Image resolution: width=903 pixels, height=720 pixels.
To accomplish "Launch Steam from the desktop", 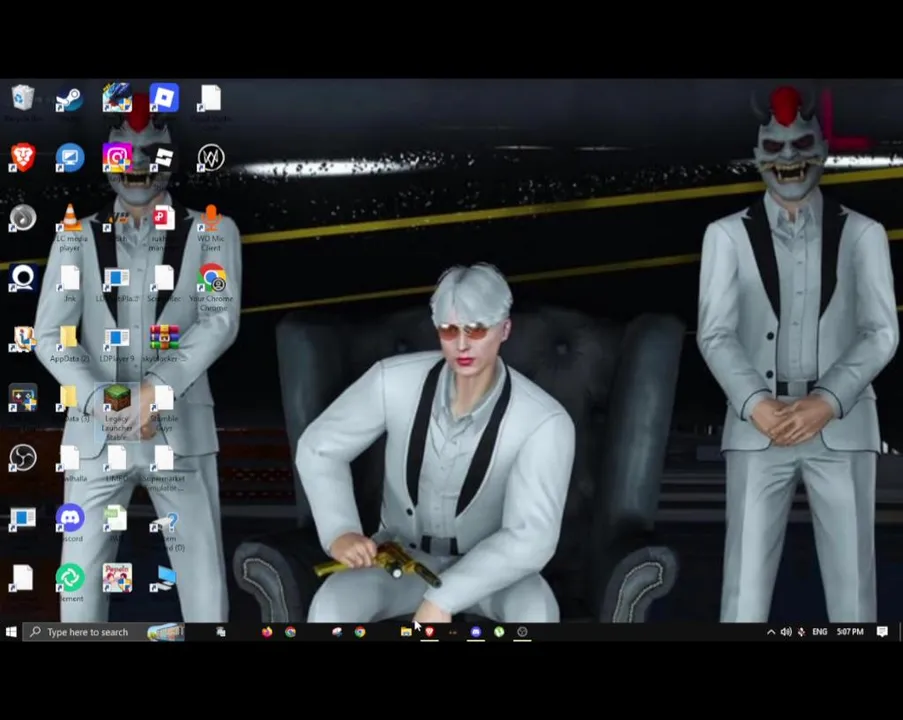I will coord(70,98).
